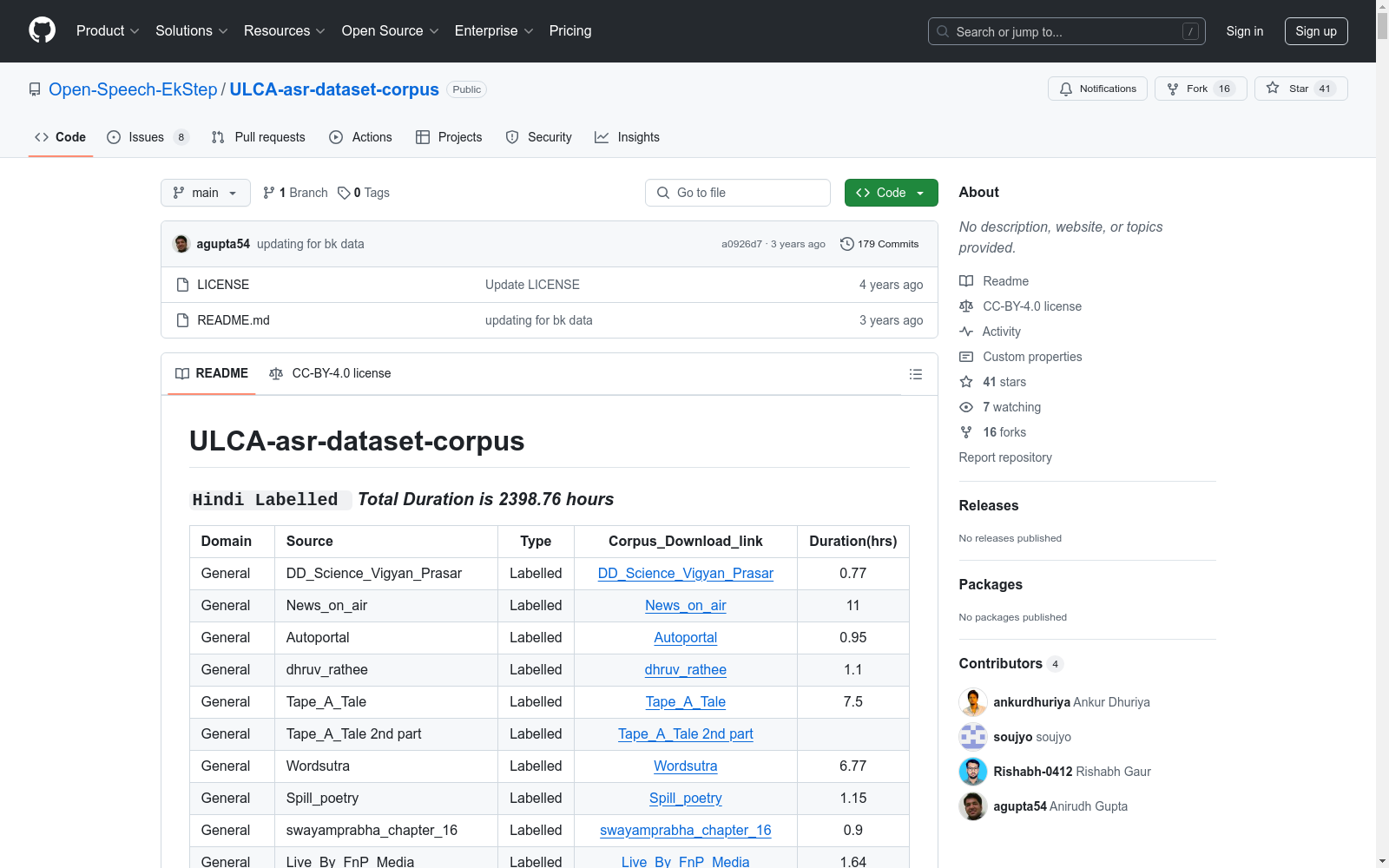Open the main branch selector dropdown
The width and height of the screenshot is (1389, 868).
pos(206,193)
